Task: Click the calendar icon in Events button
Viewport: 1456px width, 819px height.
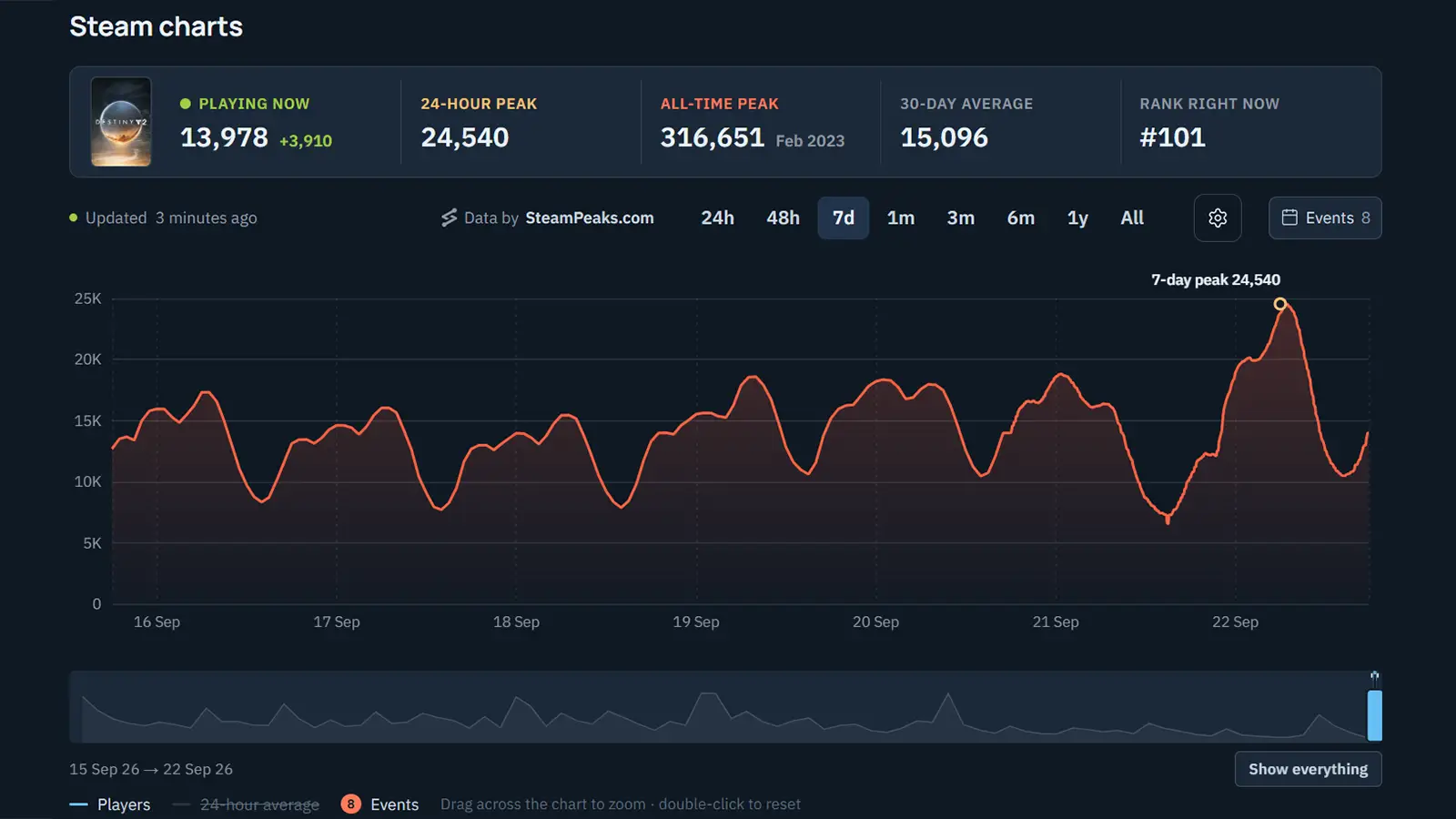Action: [1289, 217]
